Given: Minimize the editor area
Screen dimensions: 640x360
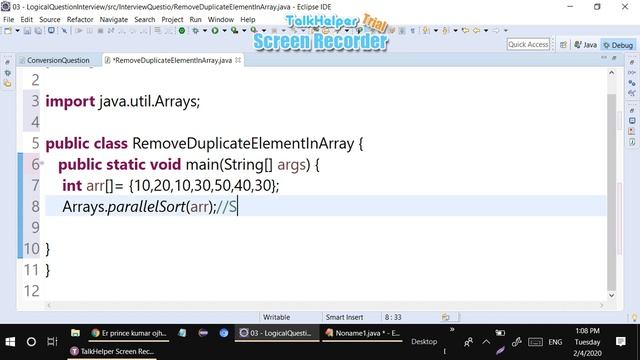Looking at the screenshot, I should 604,58.
